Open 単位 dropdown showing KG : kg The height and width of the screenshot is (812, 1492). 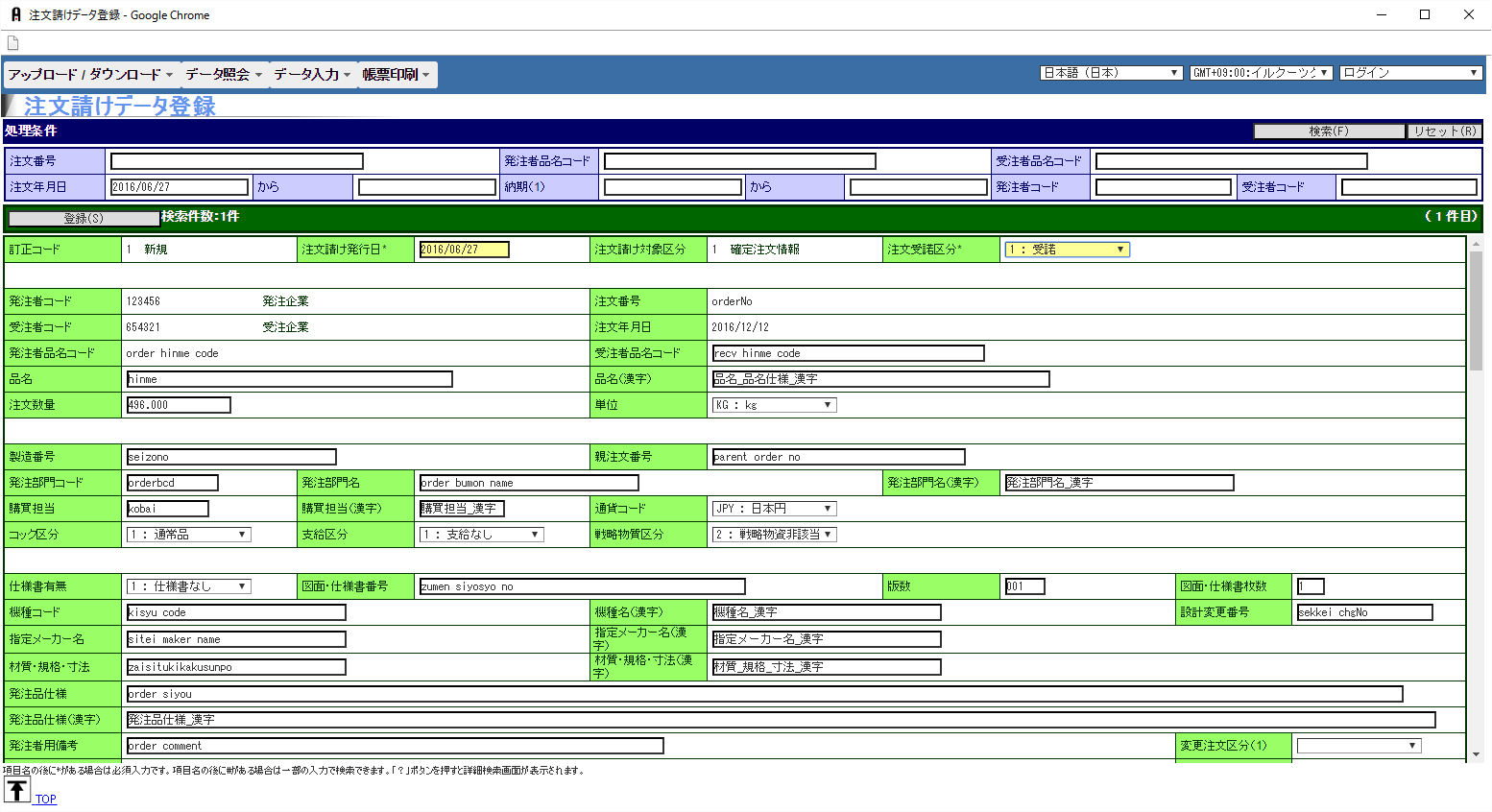tap(774, 405)
